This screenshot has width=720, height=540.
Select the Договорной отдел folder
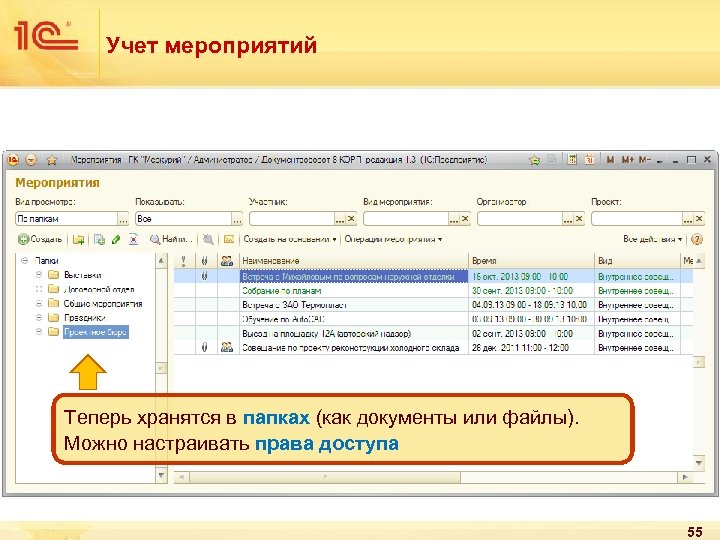(99, 289)
